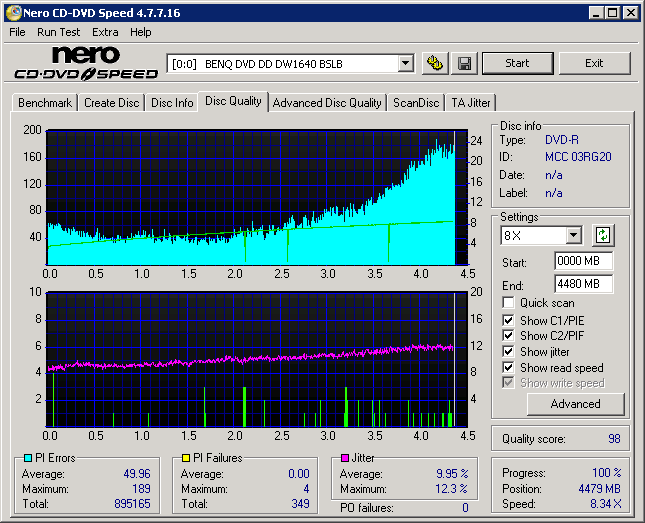Open the Extra menu
645x523 pixels.
105,32
